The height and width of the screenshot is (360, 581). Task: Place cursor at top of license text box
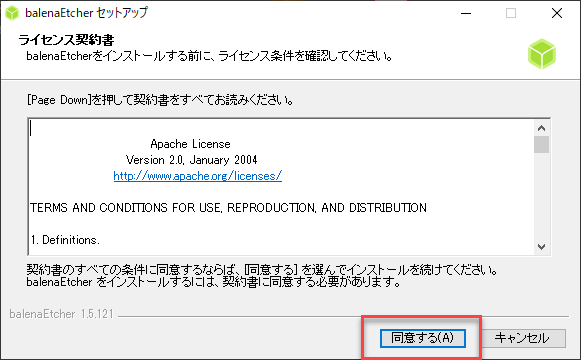(x=31, y=128)
